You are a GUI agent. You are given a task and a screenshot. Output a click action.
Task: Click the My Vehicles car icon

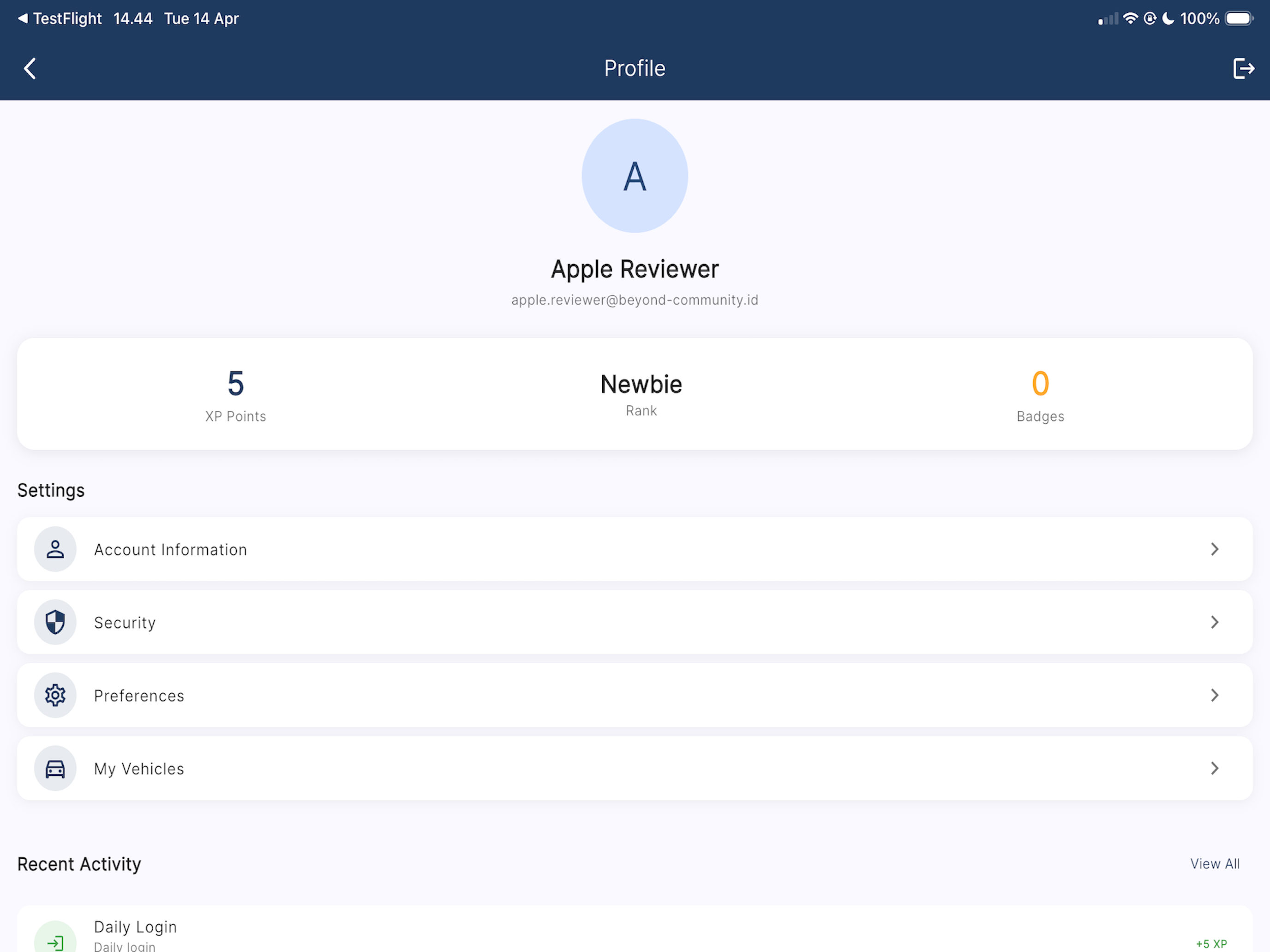[x=55, y=768]
